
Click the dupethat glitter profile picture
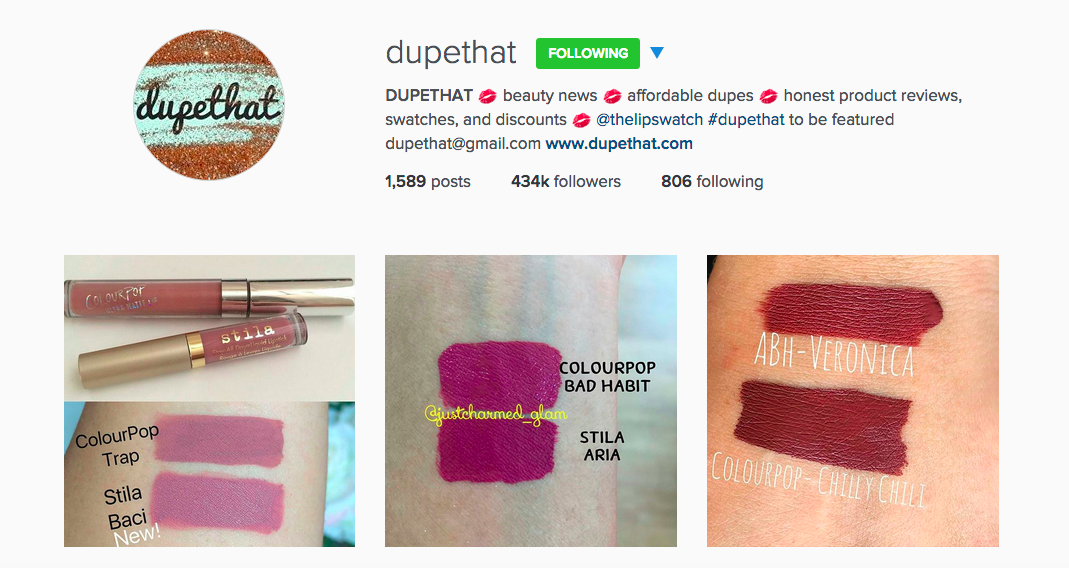[209, 104]
